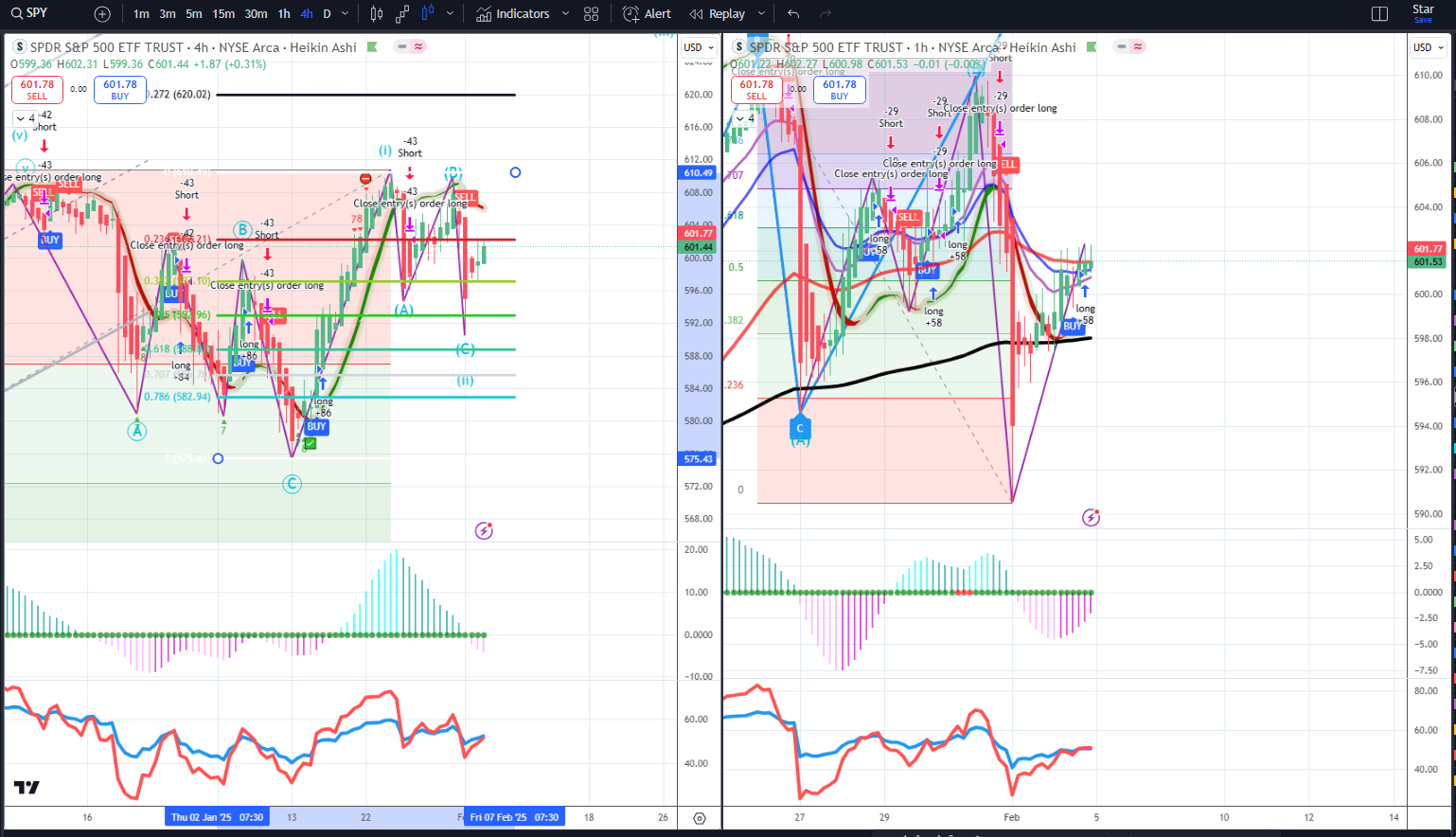Toggle left chart pink wave indicator

[x=418, y=46]
